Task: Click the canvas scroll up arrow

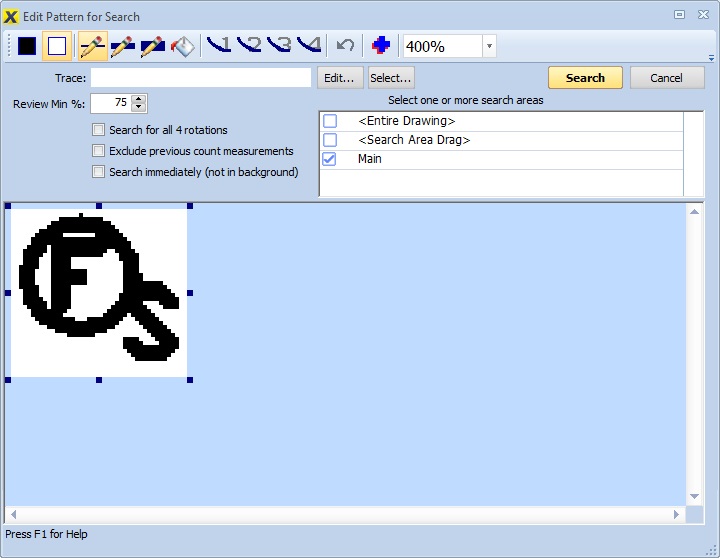Action: 694,212
